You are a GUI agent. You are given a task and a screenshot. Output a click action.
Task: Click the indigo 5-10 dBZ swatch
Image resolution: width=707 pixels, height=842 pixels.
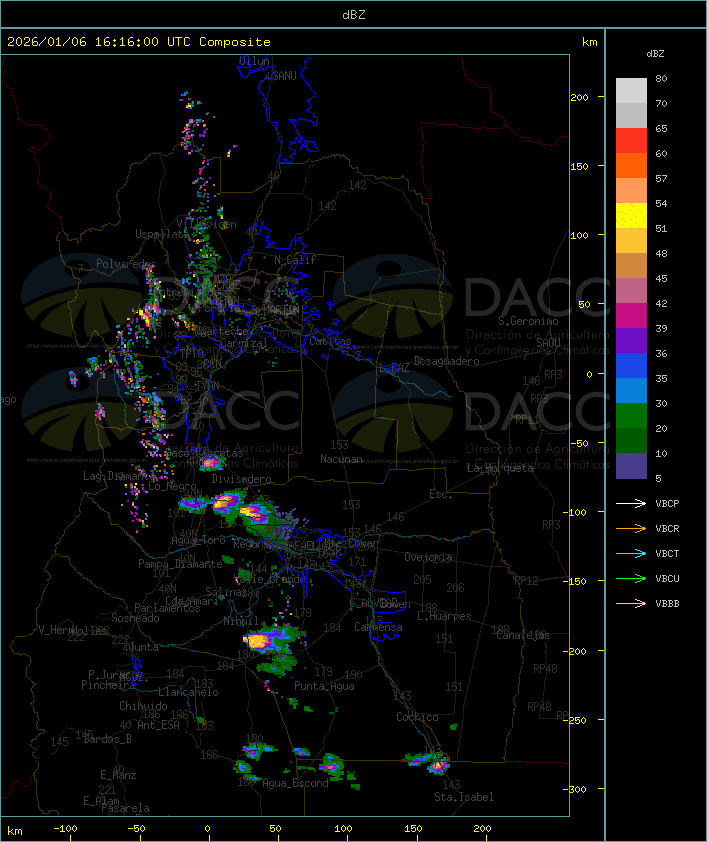pyautogui.click(x=631, y=466)
